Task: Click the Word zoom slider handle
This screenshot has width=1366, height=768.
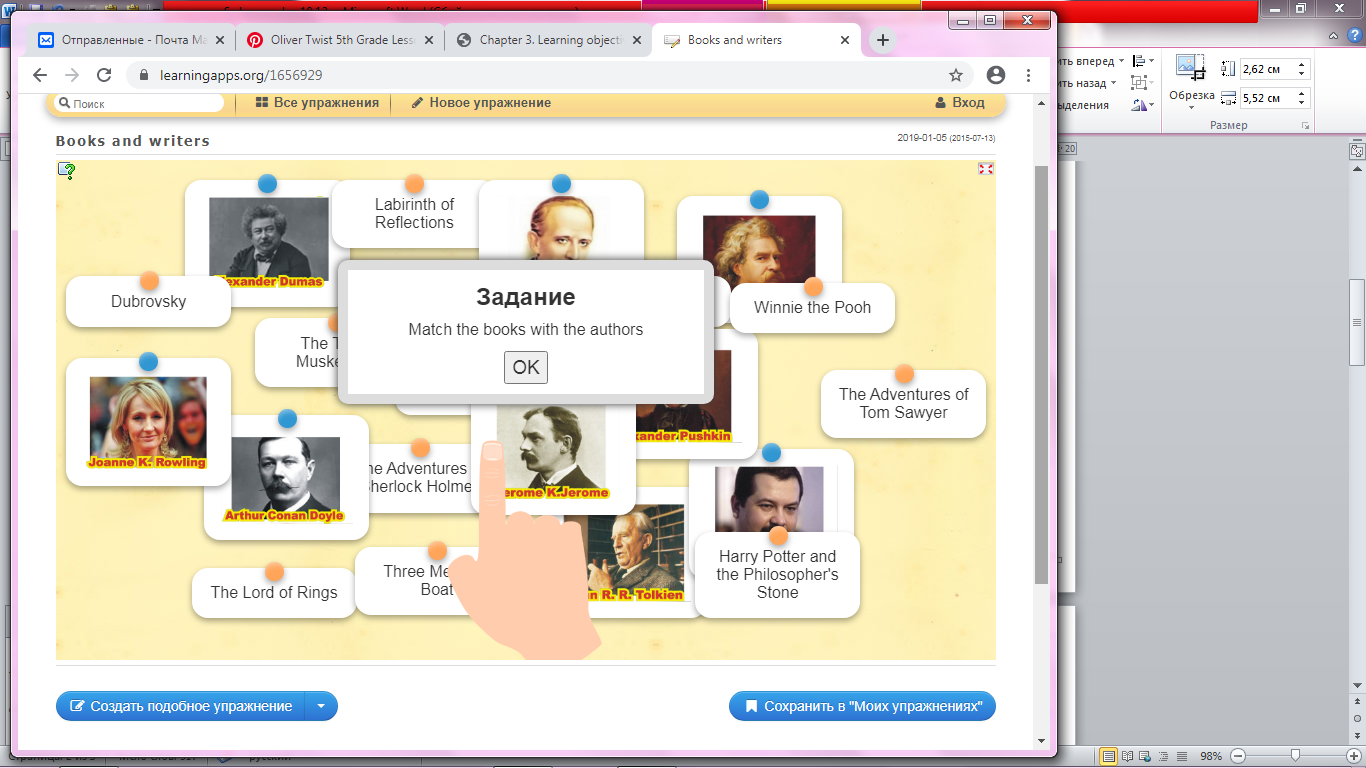Action: click(1295, 756)
